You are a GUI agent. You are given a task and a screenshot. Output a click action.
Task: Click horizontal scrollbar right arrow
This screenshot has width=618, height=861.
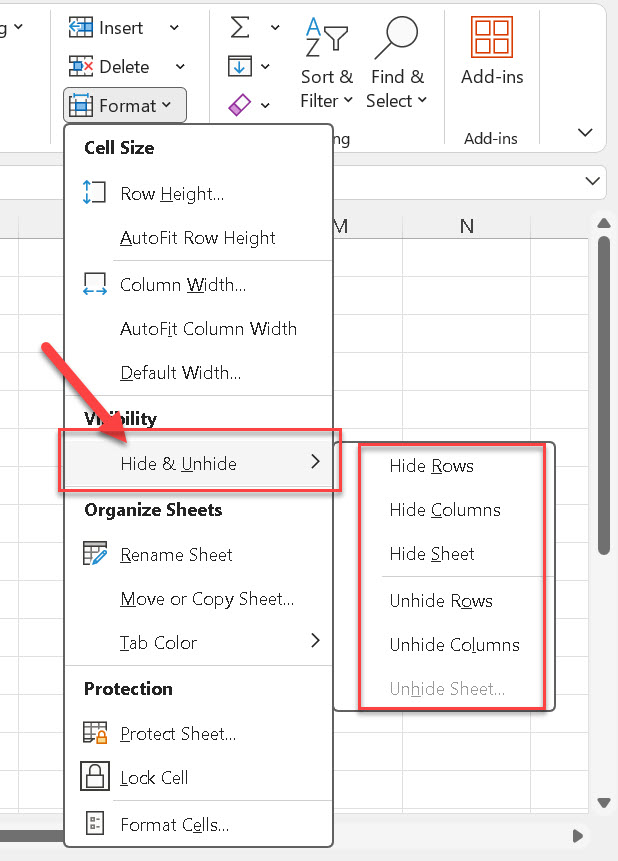click(577, 836)
